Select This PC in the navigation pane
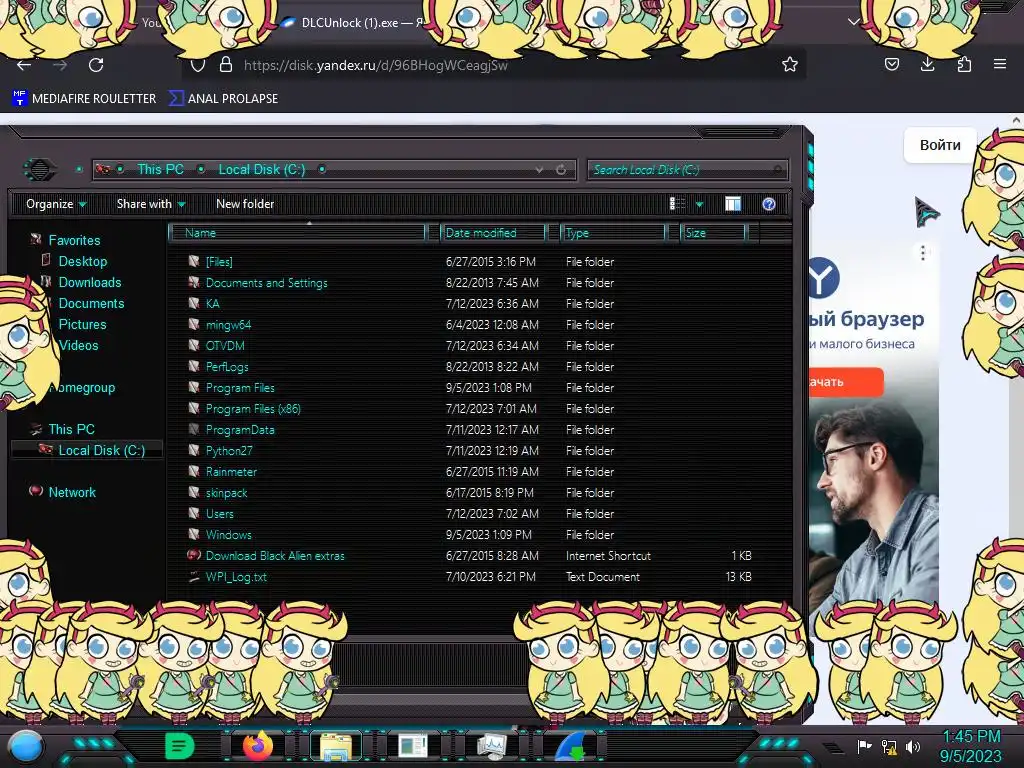1024x768 pixels. (71, 429)
